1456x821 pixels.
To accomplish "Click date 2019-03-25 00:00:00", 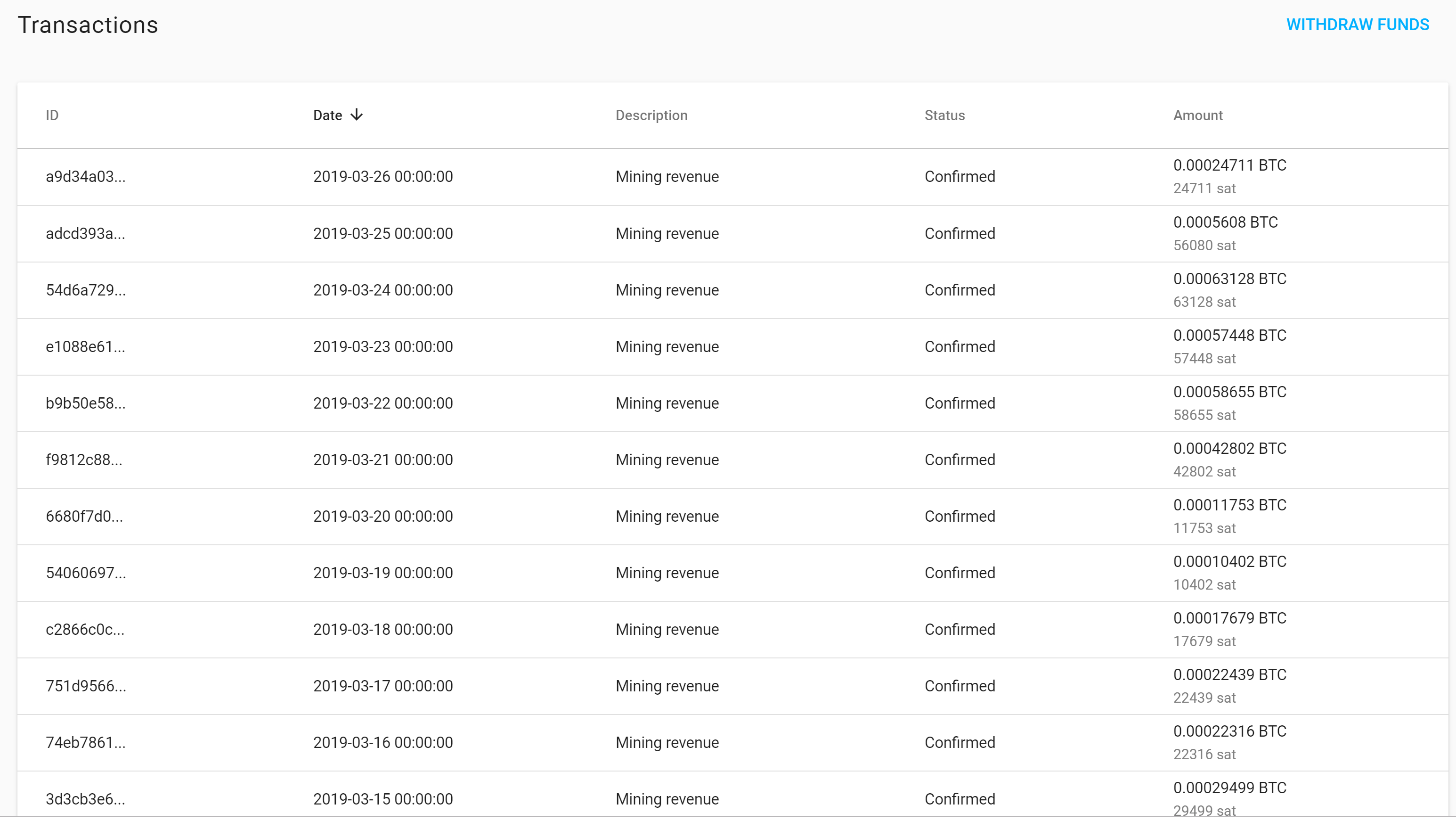I will (x=382, y=233).
